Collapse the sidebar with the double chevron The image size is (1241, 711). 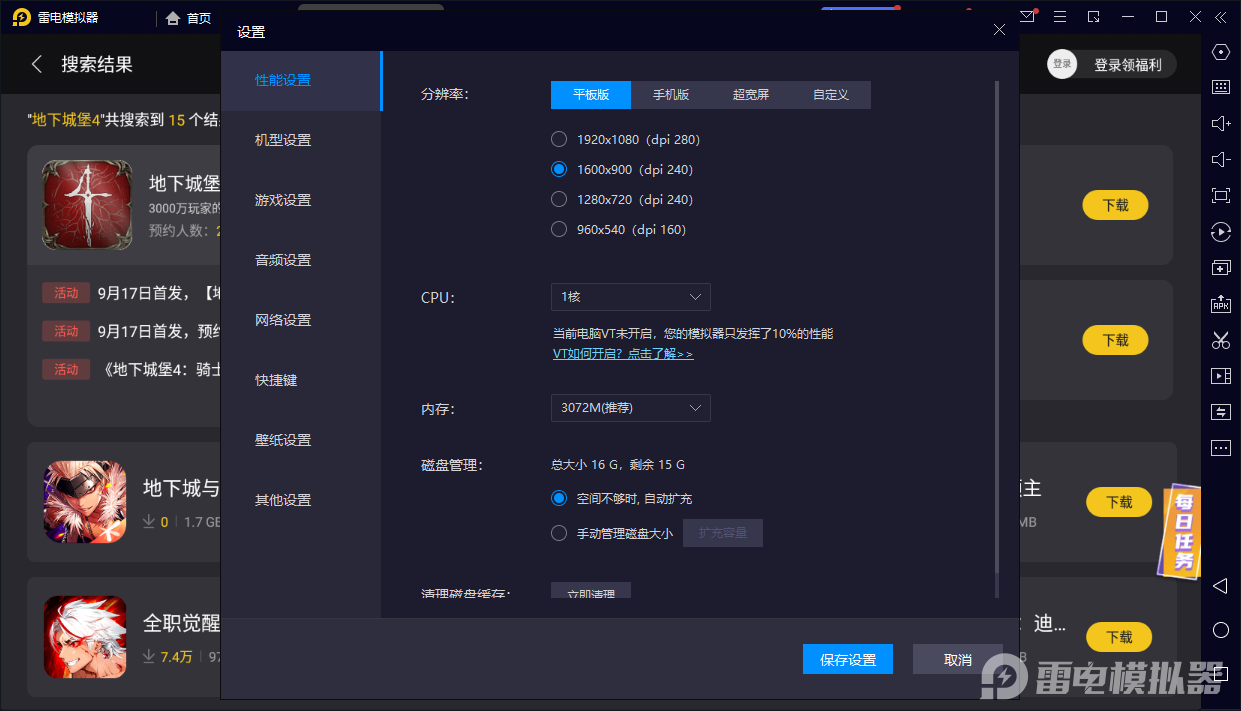point(1220,16)
